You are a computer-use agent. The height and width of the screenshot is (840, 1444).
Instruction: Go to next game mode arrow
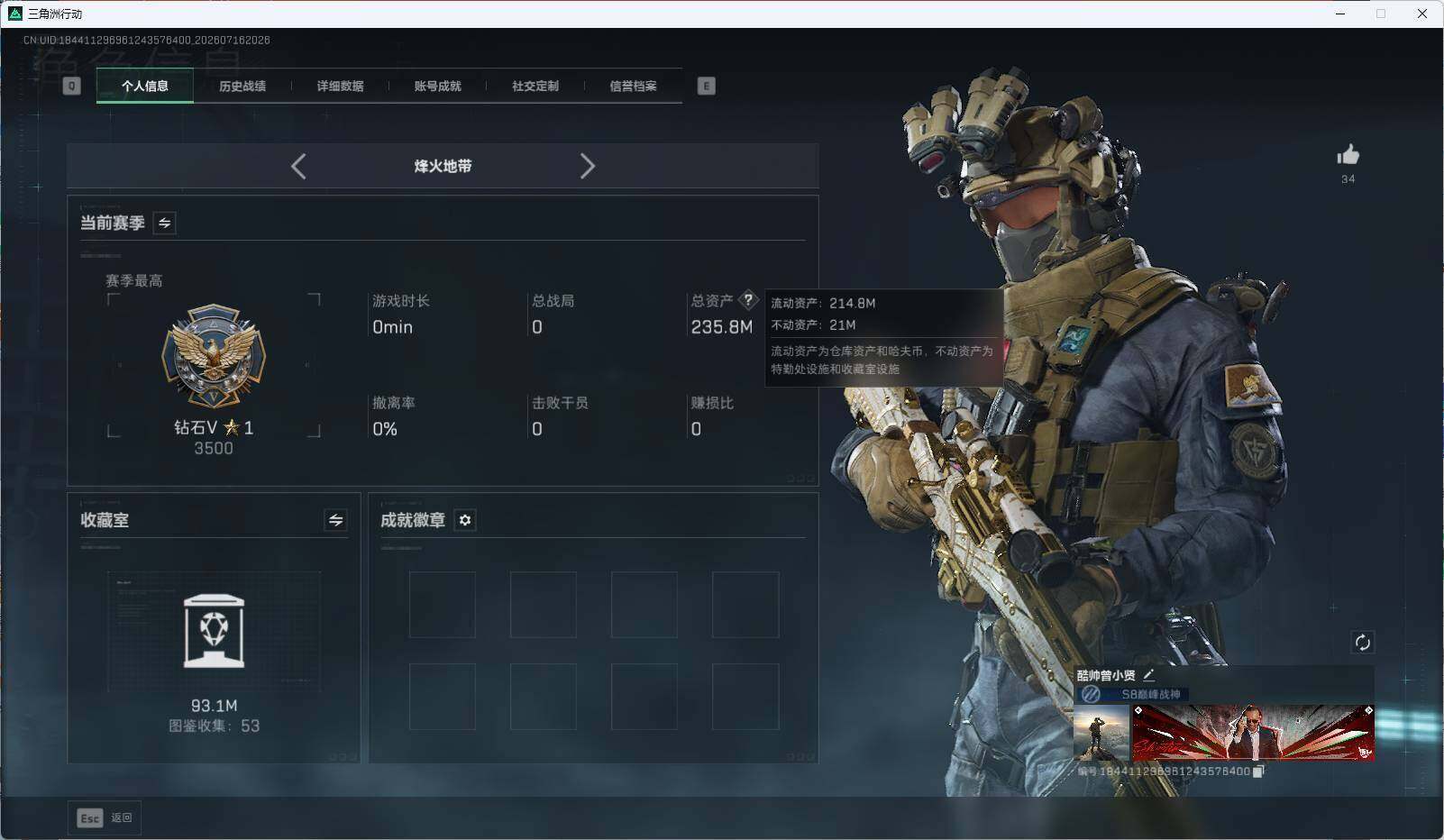[x=587, y=166]
